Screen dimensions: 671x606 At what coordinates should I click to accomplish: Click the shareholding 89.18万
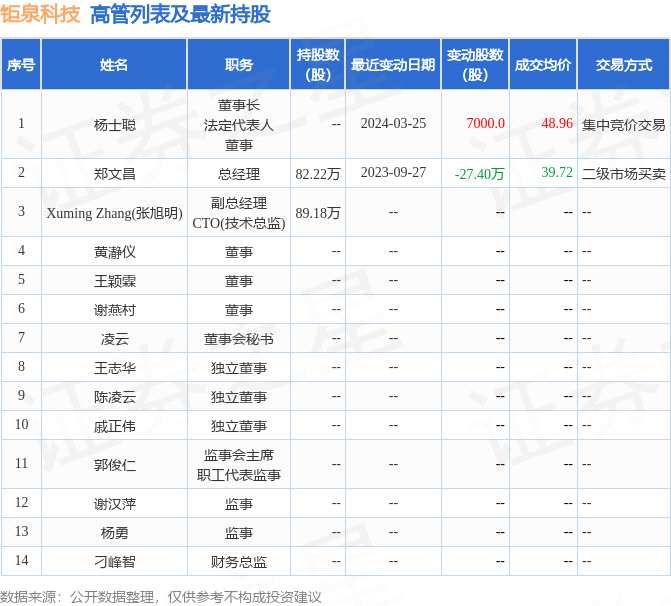(x=318, y=213)
